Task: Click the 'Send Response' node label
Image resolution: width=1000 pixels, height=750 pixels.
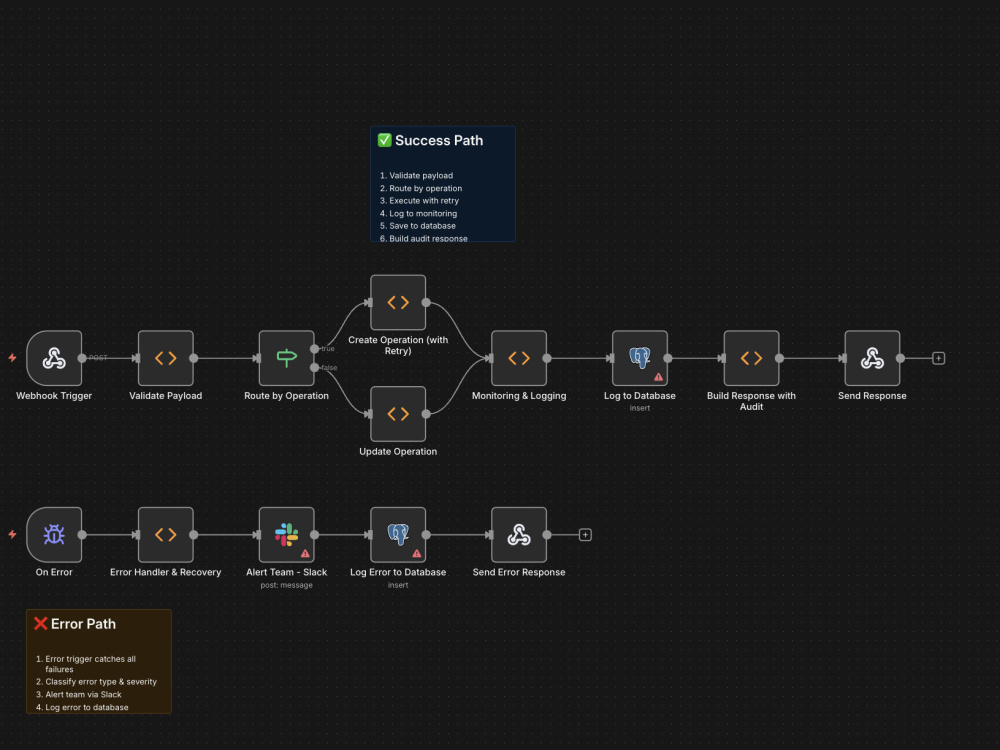Action: point(872,396)
